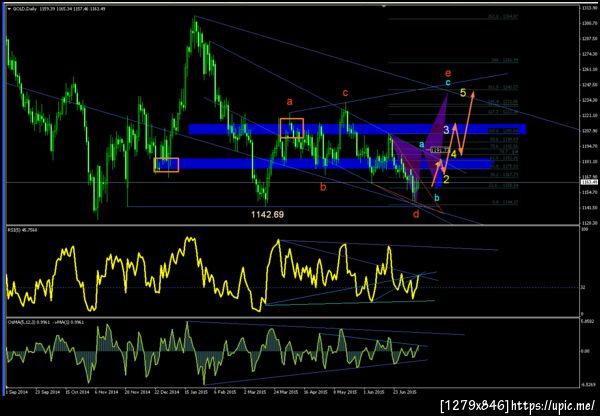This screenshot has width=600, height=416.
Task: Click the GOLD,Daily chart title text
Action: [x=25, y=8]
